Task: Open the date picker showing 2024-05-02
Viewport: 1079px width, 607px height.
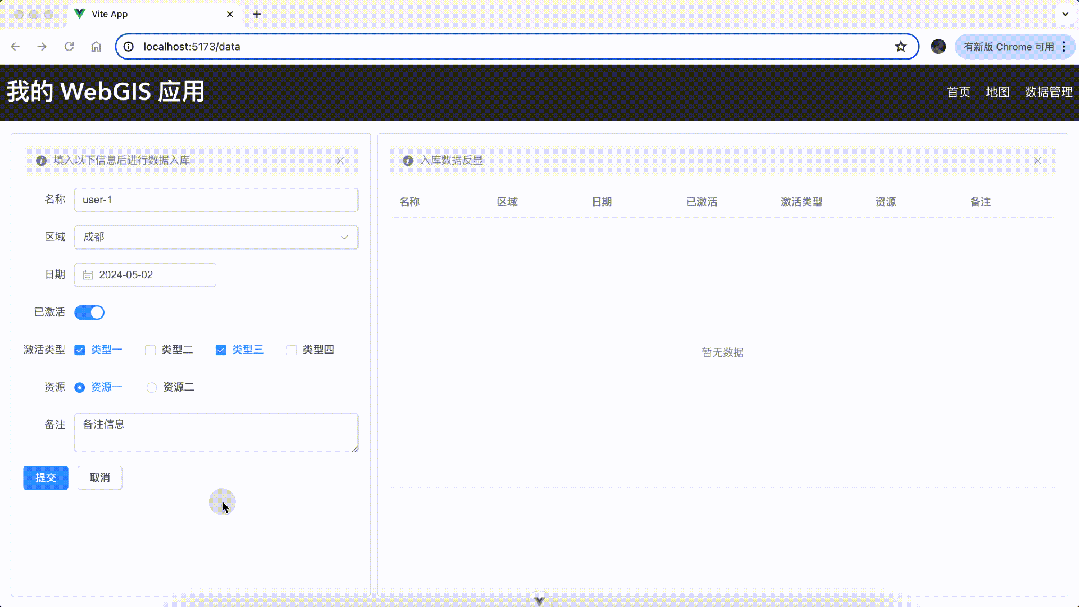Action: [146, 275]
